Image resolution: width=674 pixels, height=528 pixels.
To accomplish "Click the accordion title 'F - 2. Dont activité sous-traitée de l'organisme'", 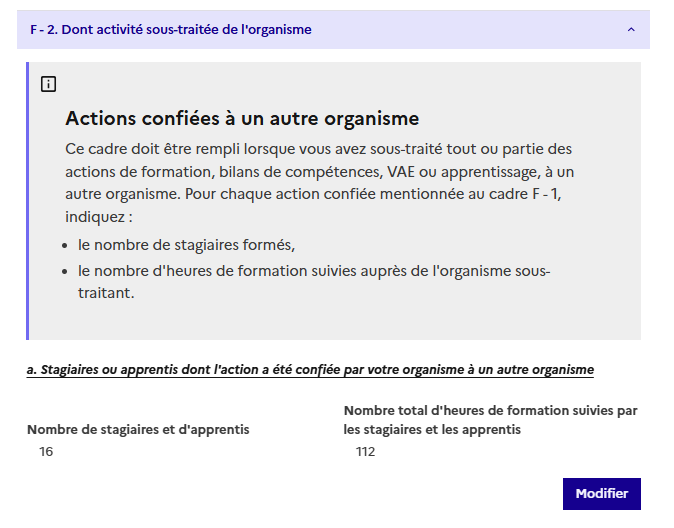I will (170, 30).
